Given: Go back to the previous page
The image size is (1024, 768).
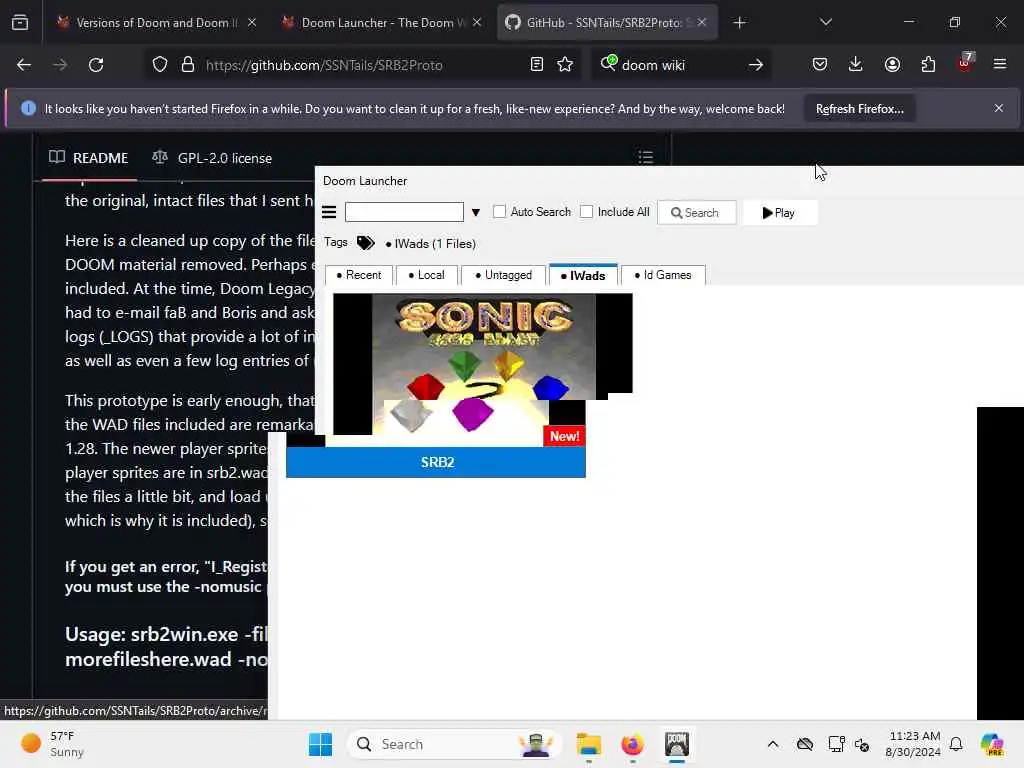Looking at the screenshot, I should point(24,65).
